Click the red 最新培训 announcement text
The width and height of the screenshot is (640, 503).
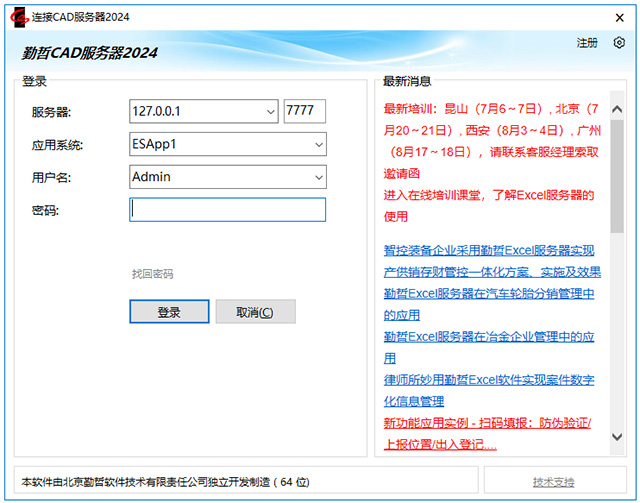point(492,141)
